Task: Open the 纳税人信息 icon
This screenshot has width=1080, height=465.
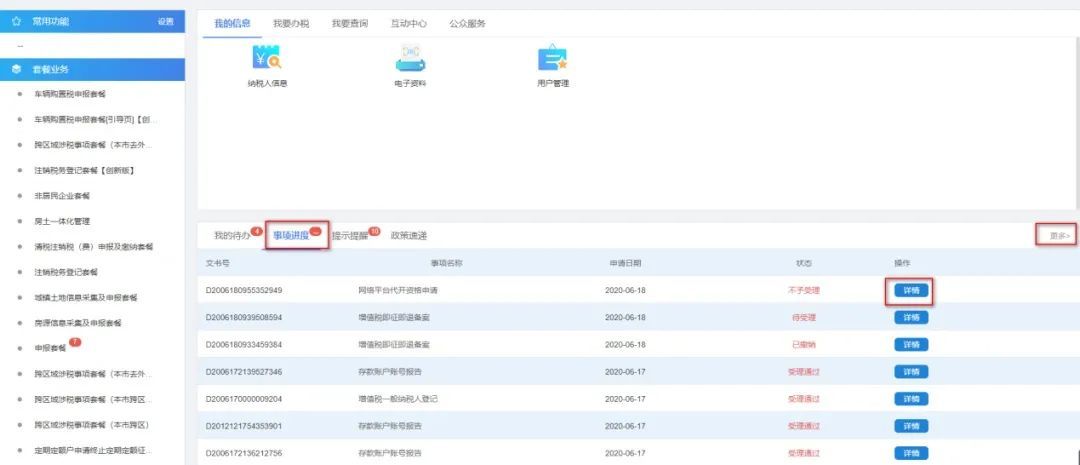Action: click(x=267, y=59)
